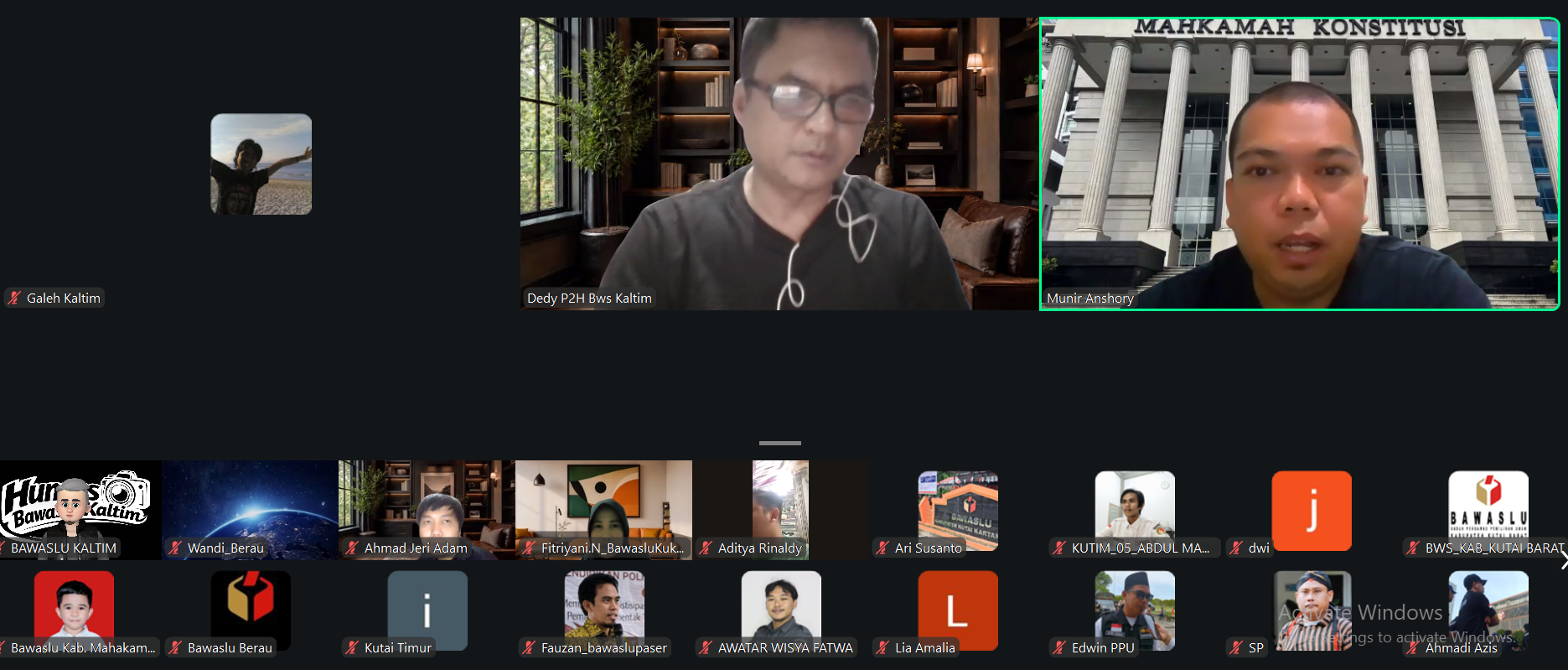Open the BAWASLU KALTIM participant tile

pos(80,510)
